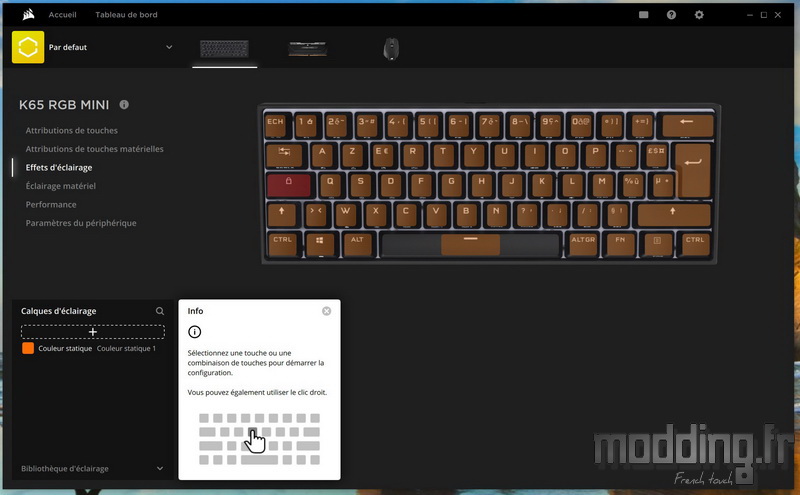Open the feedback message icon in title bar
The width and height of the screenshot is (800, 495).
click(x=643, y=15)
